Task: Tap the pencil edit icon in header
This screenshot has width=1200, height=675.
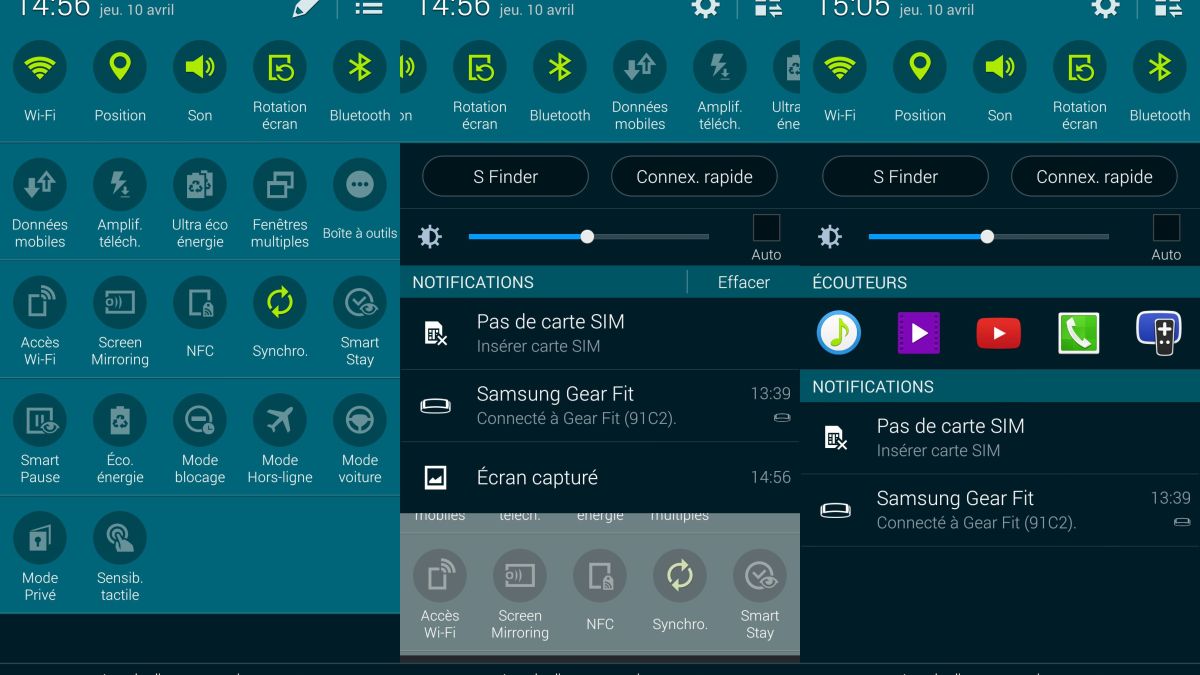Action: tap(306, 9)
